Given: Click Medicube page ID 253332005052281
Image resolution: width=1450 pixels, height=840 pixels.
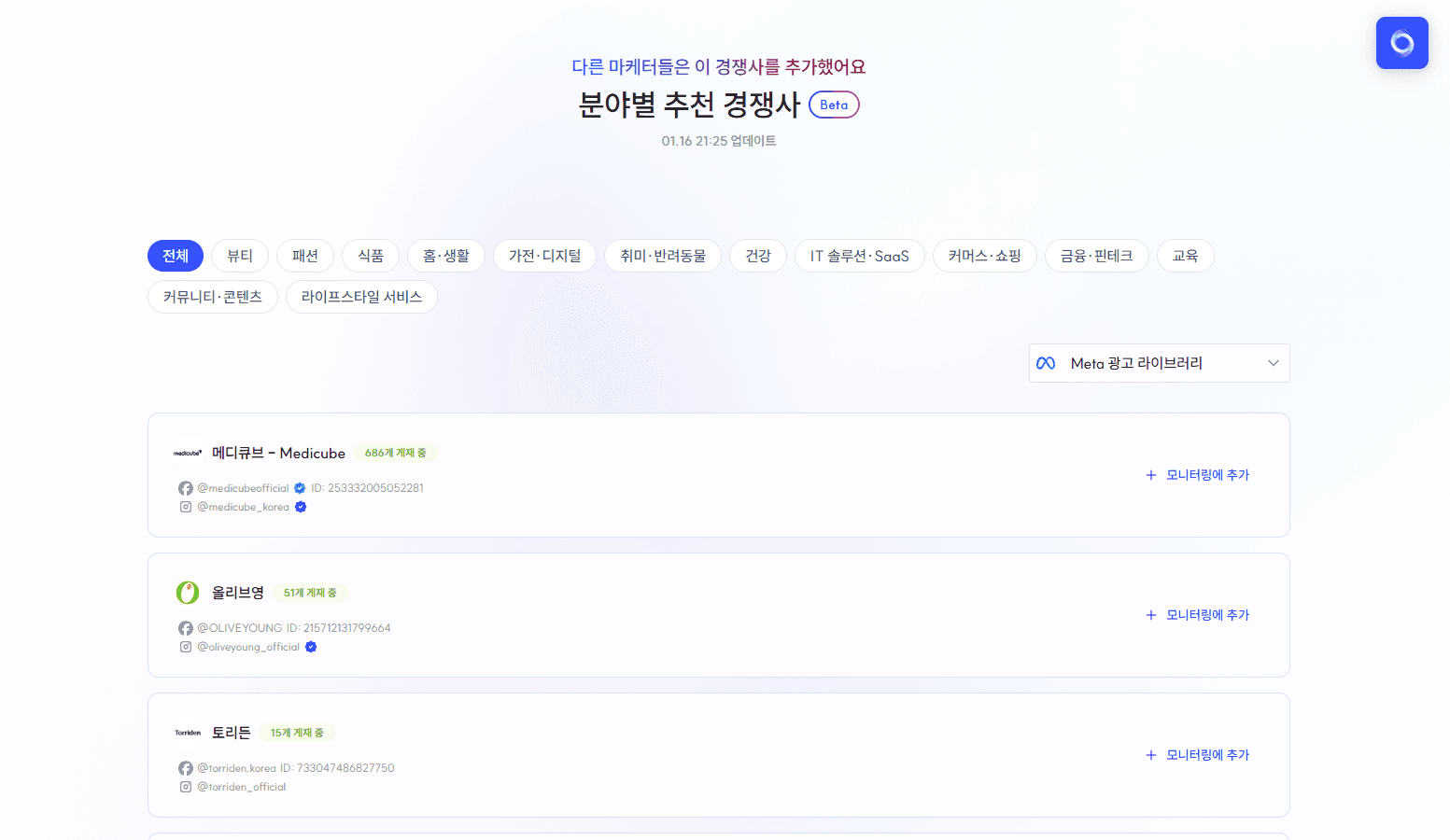Looking at the screenshot, I should pyautogui.click(x=367, y=488).
